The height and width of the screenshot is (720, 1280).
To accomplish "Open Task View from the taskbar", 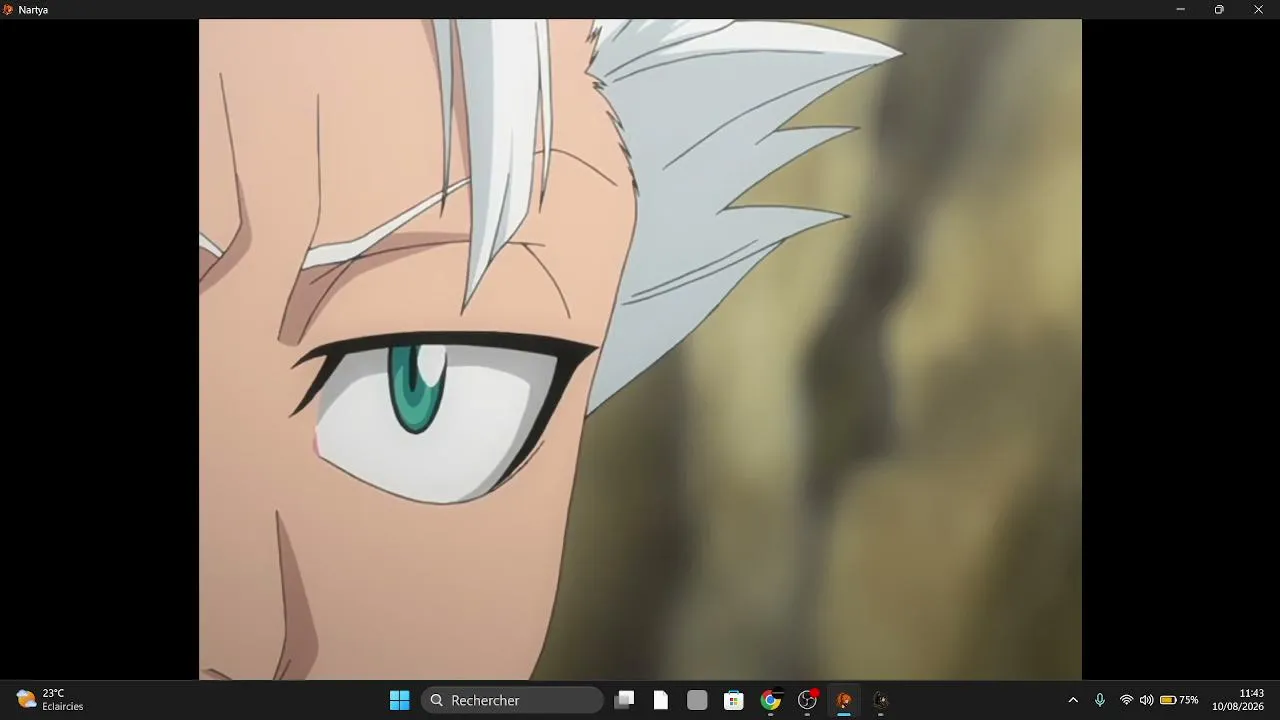I will click(624, 700).
